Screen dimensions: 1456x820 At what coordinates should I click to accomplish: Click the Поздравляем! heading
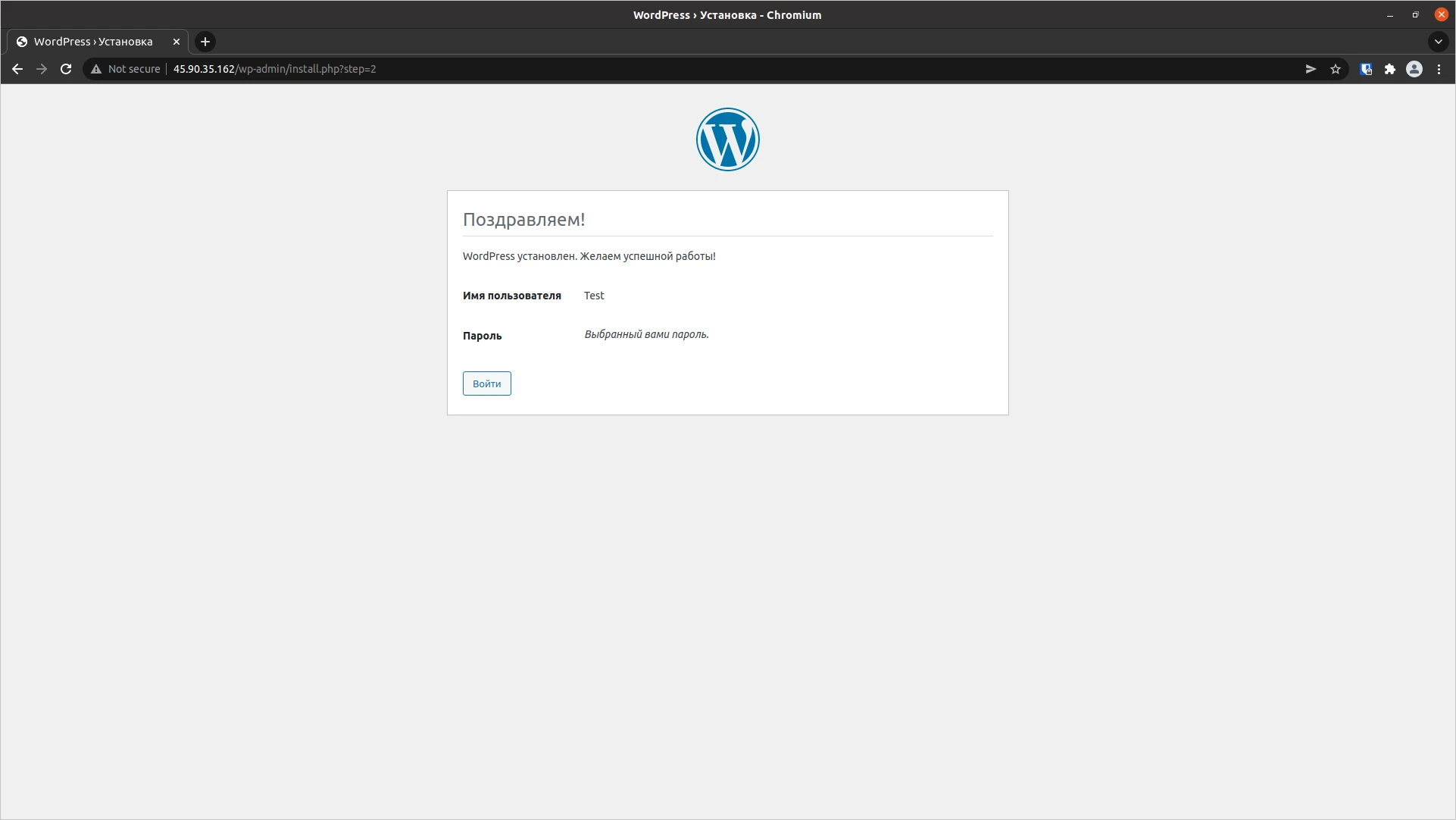(x=523, y=220)
